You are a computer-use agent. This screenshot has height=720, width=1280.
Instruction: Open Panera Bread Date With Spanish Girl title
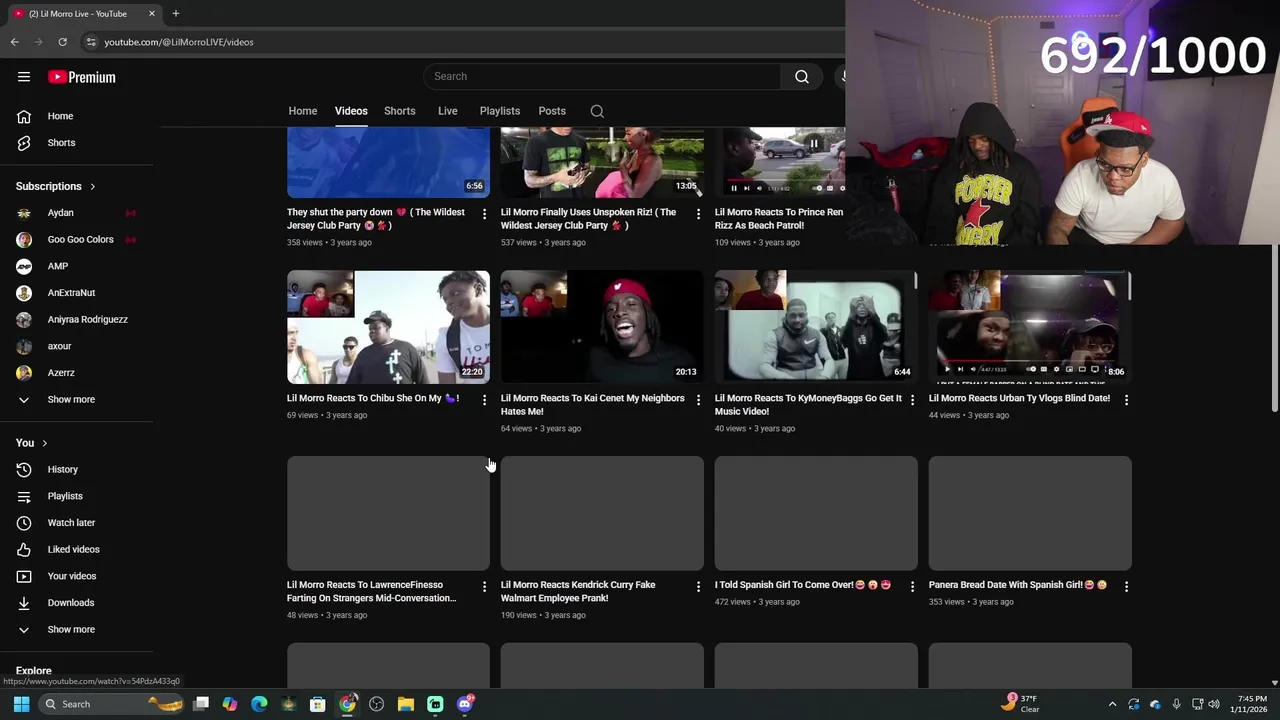point(1018,585)
